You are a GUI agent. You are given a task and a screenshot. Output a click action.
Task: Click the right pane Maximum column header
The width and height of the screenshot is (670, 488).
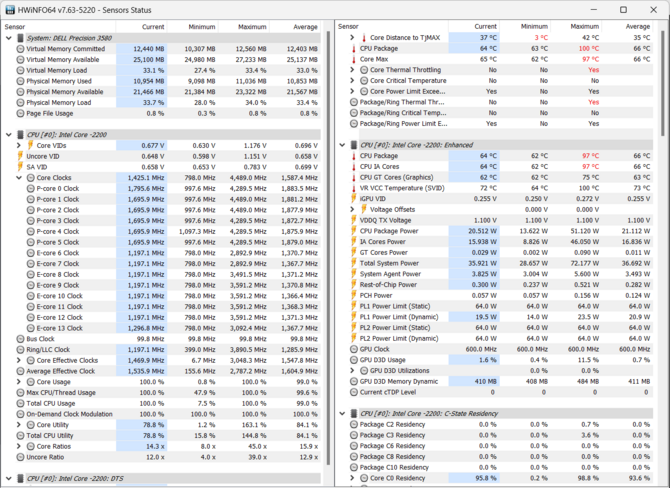[576, 26]
